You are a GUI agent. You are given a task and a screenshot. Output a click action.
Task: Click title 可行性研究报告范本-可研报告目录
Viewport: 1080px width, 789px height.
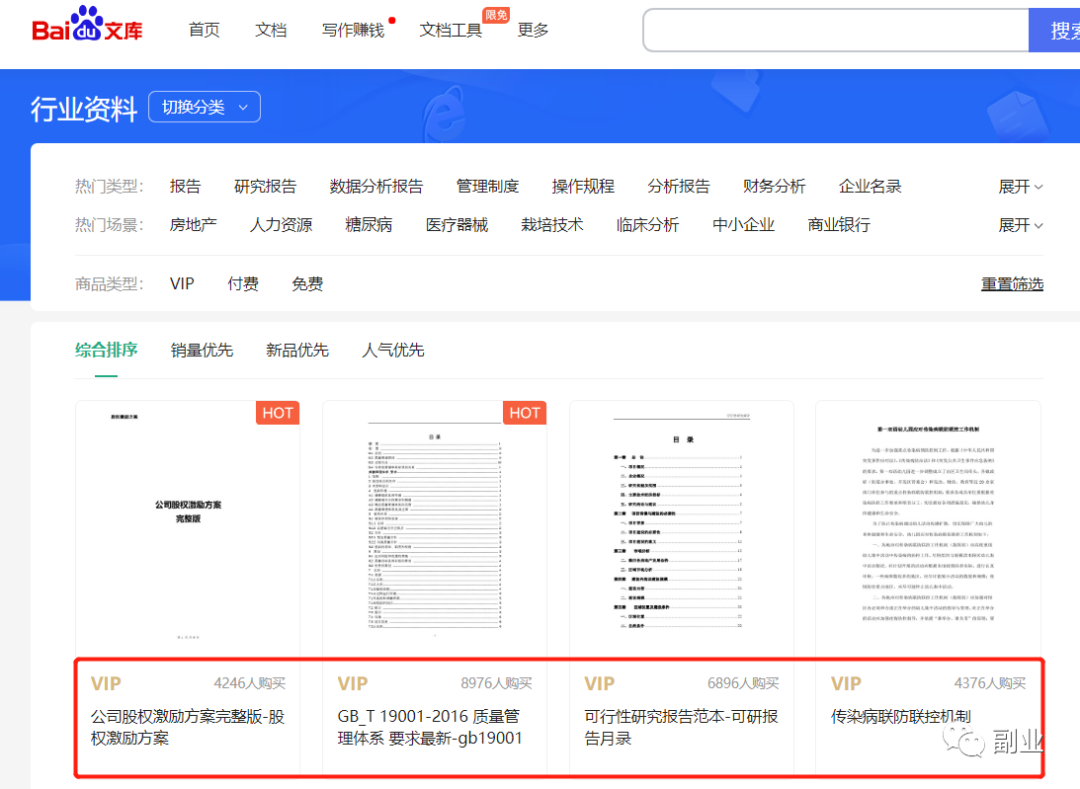click(681, 727)
